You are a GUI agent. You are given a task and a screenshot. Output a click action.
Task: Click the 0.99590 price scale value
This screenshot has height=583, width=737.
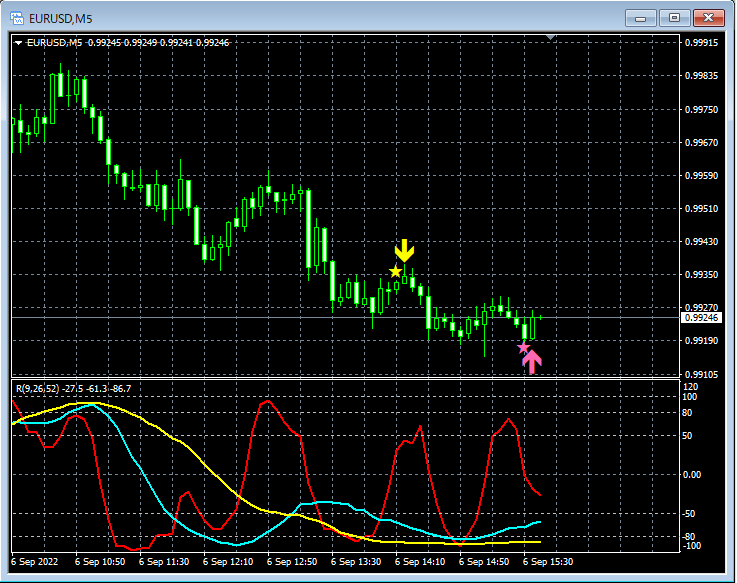tap(701, 176)
